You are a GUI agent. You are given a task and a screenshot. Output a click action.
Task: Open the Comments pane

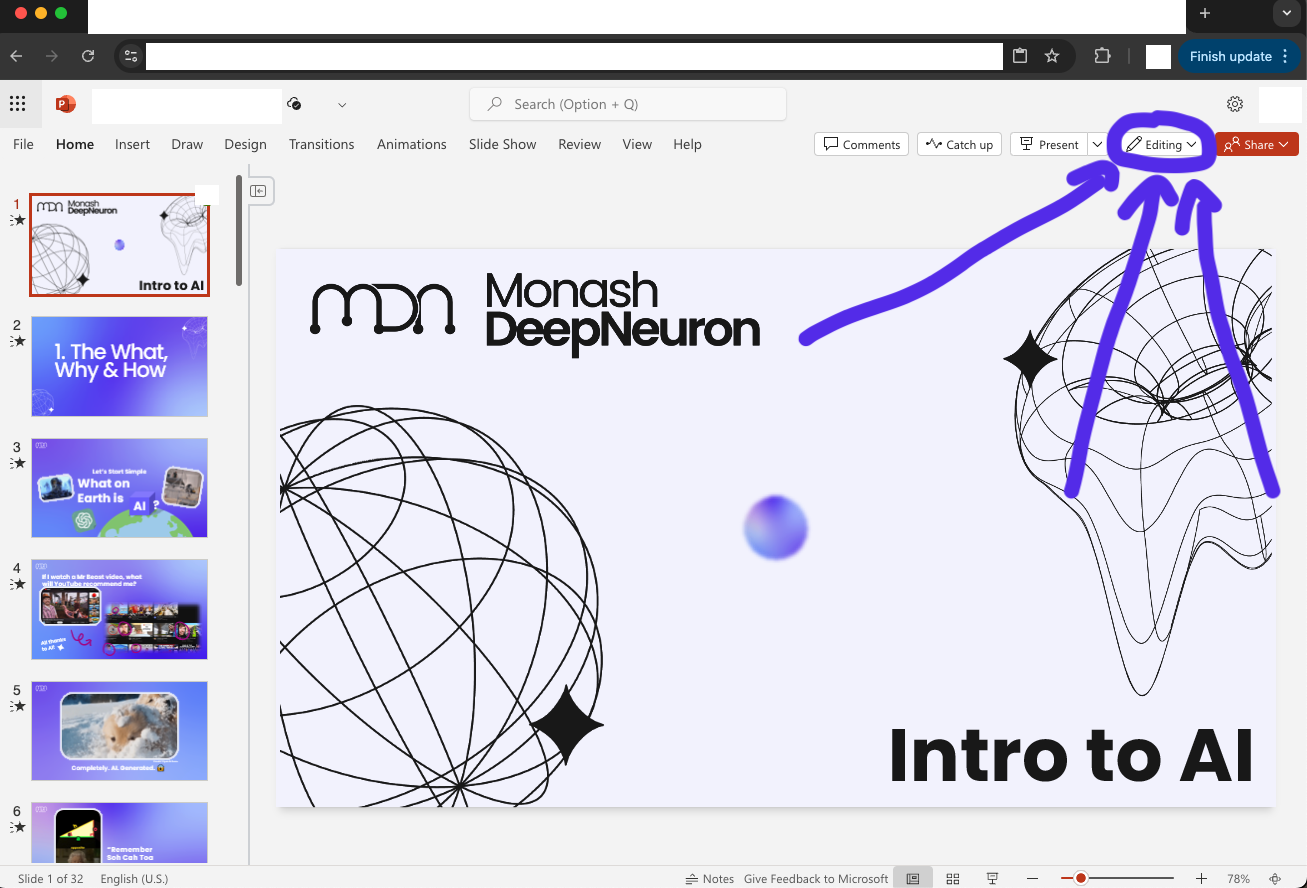point(861,144)
